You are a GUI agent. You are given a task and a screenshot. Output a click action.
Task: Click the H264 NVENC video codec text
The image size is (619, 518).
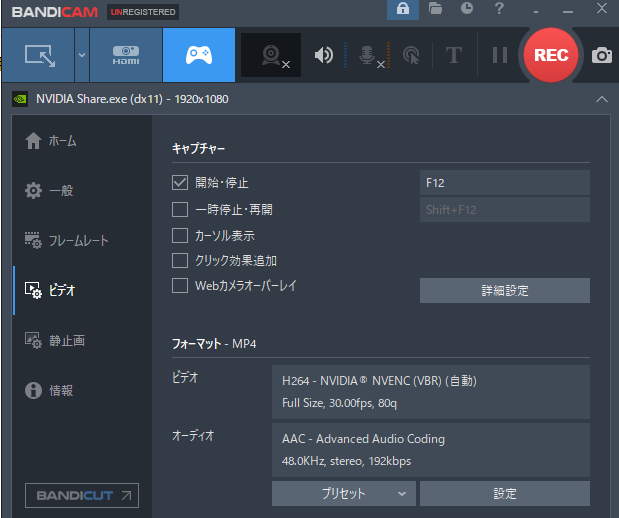[x=379, y=381]
